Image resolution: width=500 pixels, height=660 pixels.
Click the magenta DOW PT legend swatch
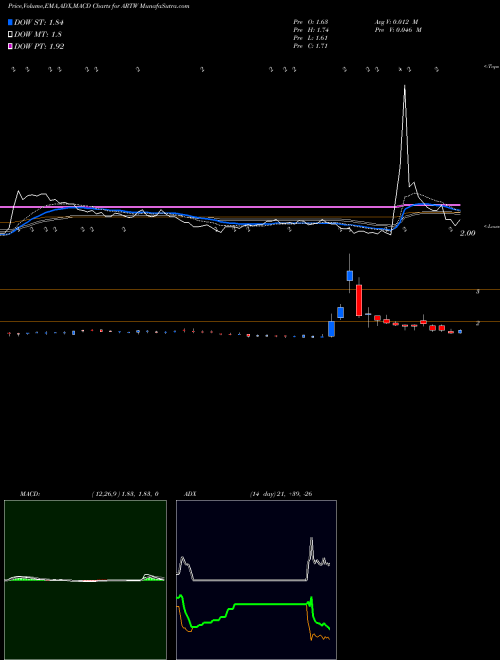pos(10,46)
